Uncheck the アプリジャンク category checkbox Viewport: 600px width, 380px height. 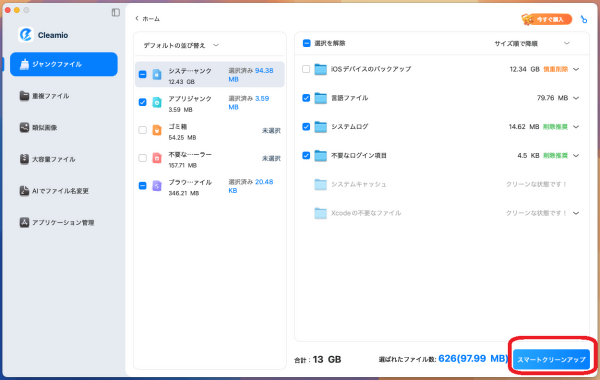(x=142, y=102)
